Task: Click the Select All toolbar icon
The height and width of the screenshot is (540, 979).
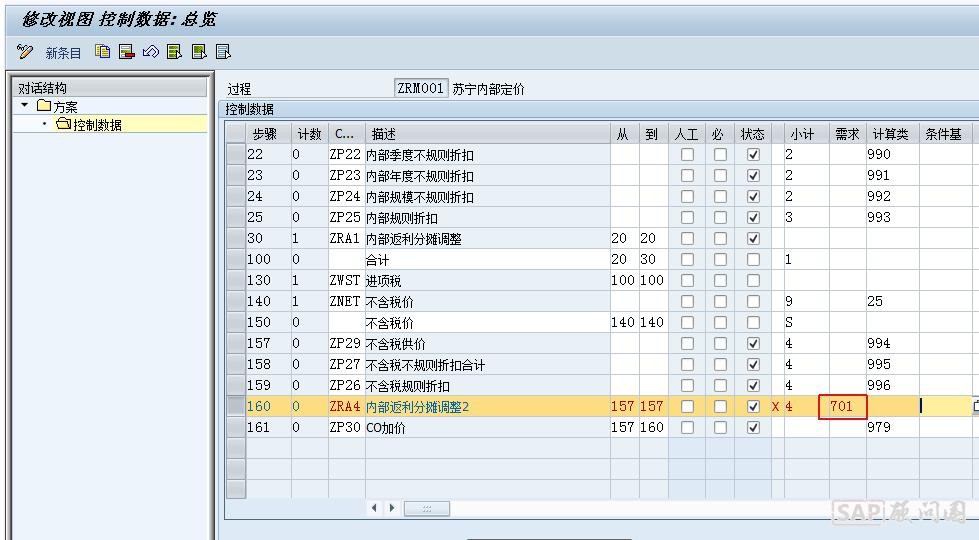Action: (x=175, y=52)
